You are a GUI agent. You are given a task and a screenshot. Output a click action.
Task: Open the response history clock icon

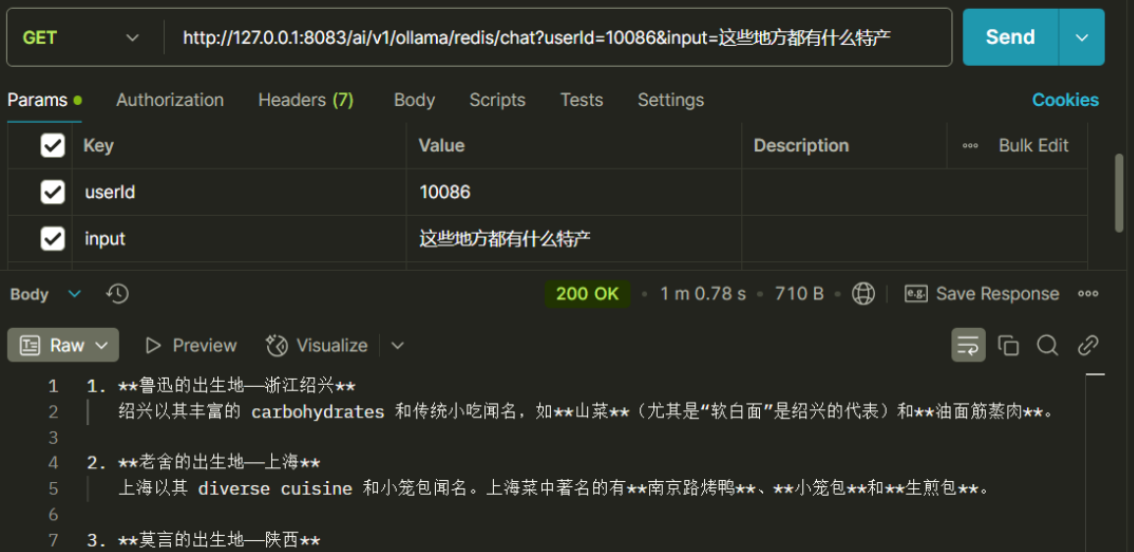pos(117,294)
